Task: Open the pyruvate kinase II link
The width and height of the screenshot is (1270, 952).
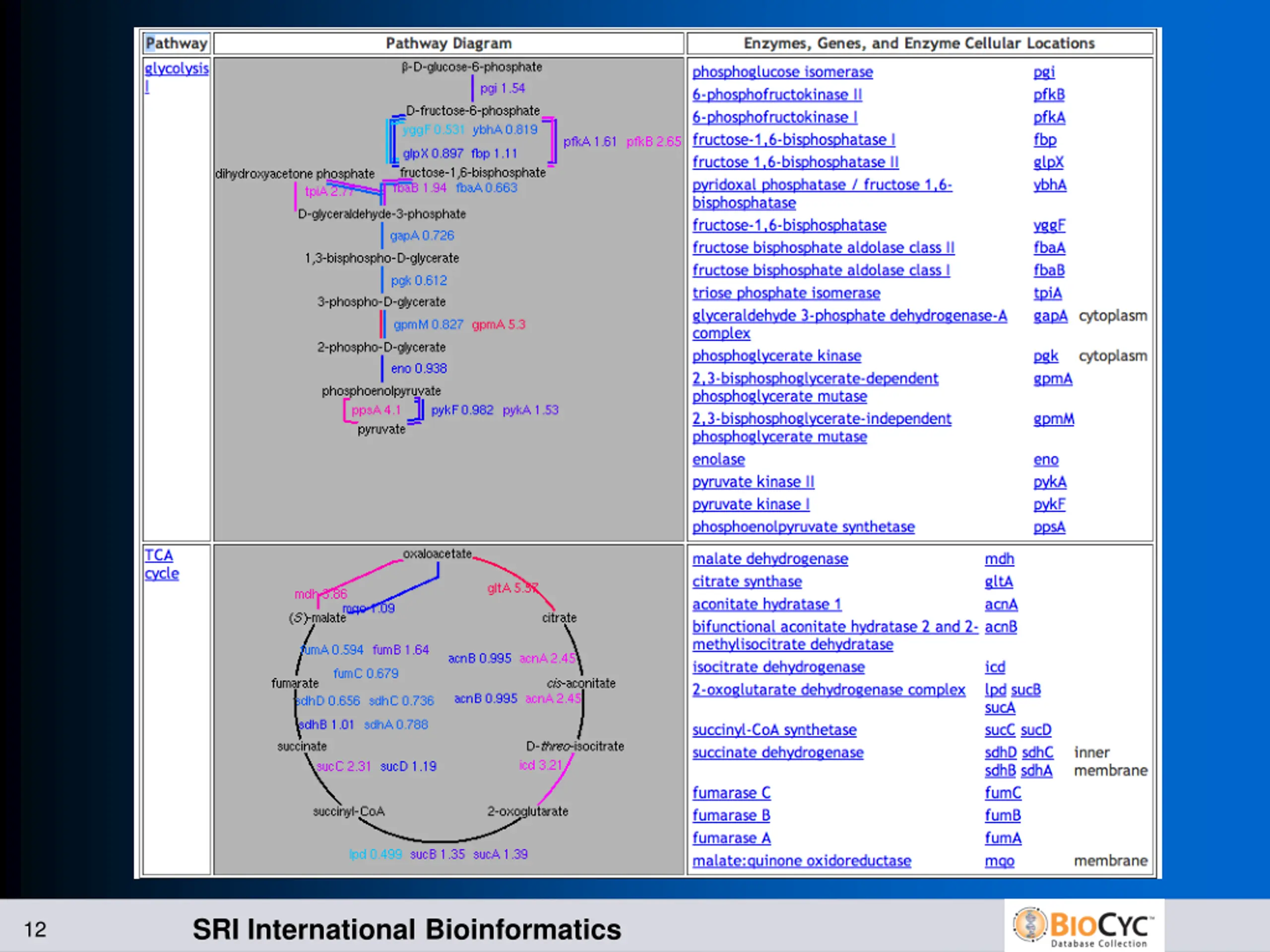Action: (753, 482)
